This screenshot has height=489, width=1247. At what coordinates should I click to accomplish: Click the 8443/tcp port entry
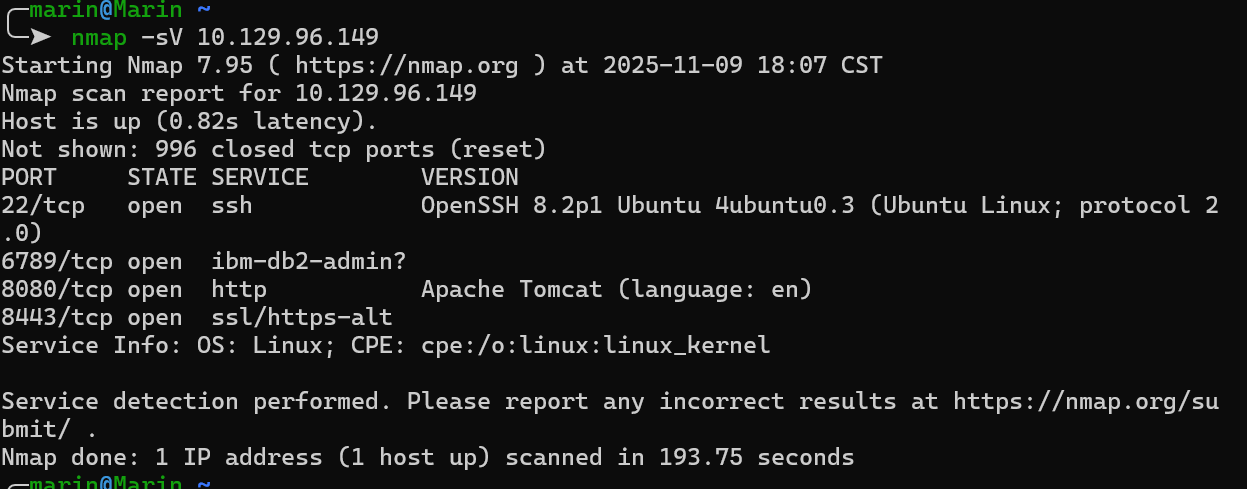[57, 318]
